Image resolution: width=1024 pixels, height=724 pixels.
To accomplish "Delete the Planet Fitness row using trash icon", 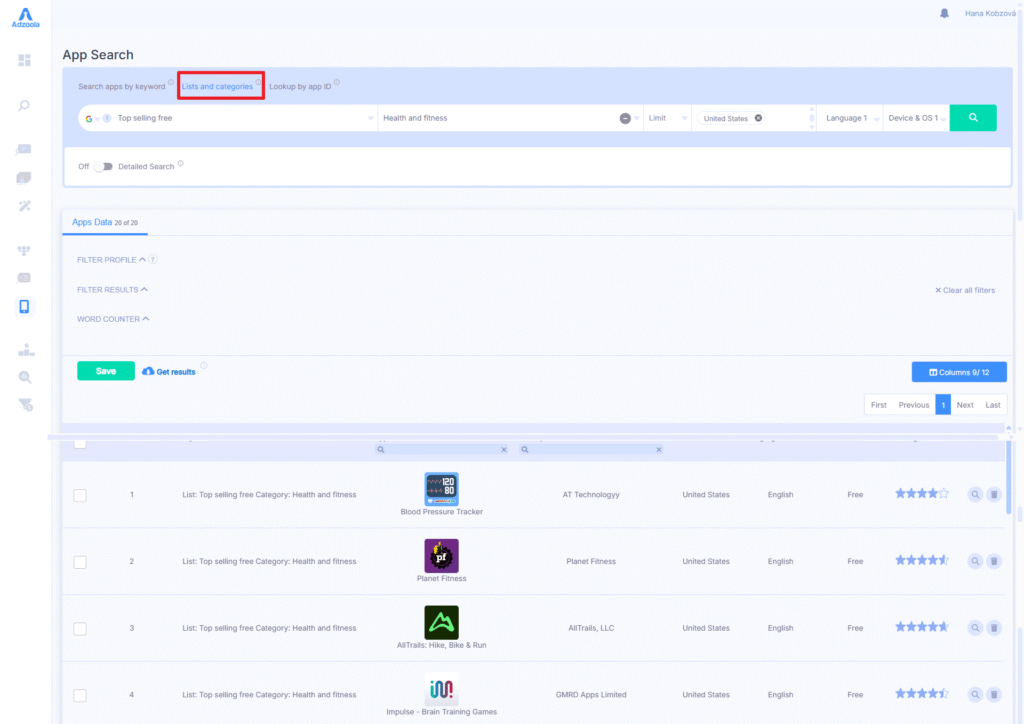I will tap(993, 560).
